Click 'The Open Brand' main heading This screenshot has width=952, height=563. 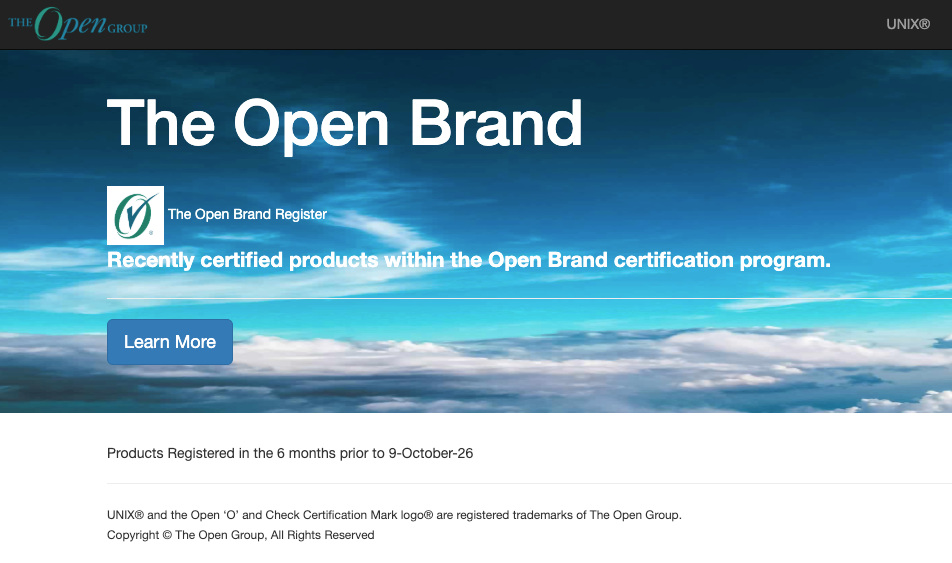[345, 124]
